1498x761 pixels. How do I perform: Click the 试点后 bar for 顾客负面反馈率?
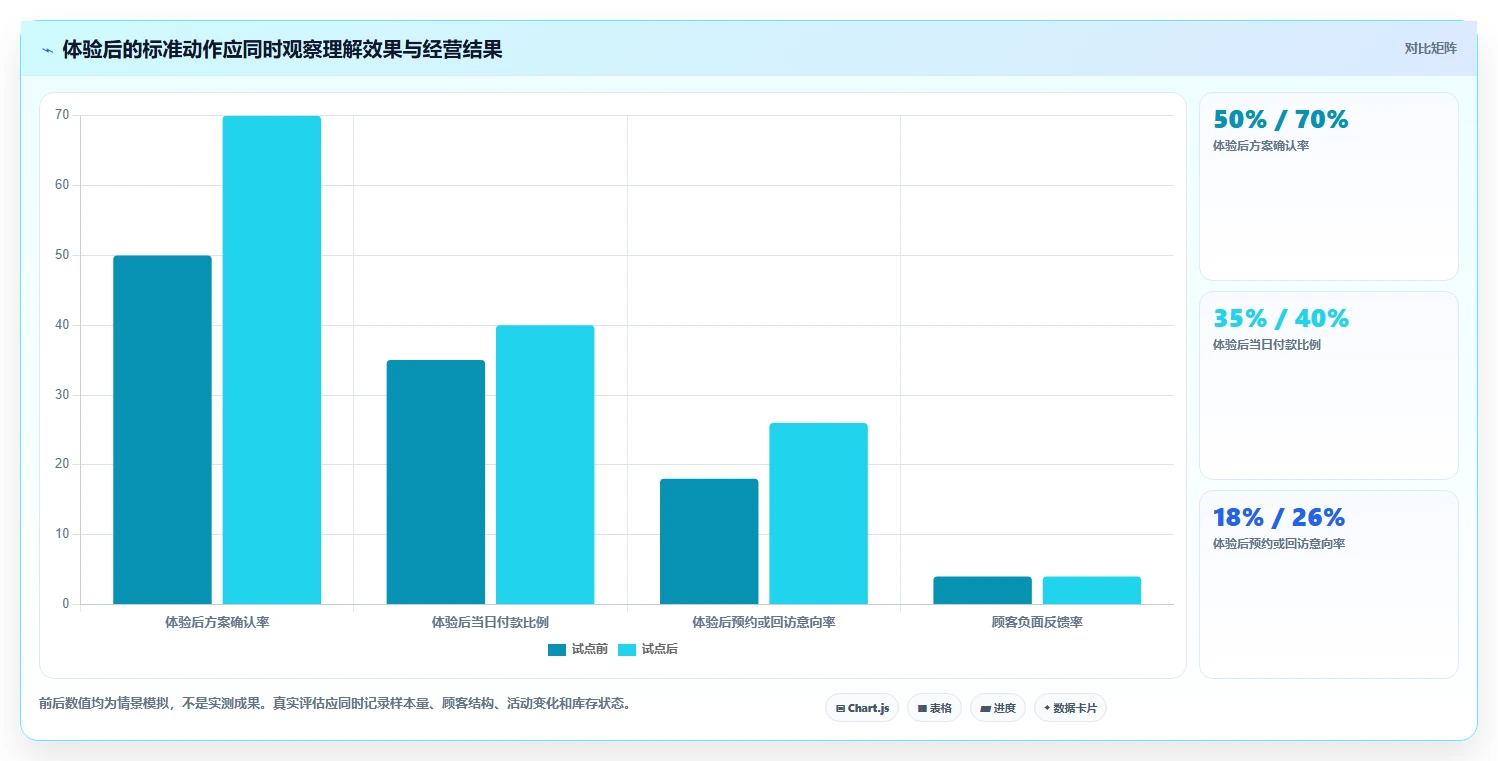click(x=1092, y=590)
